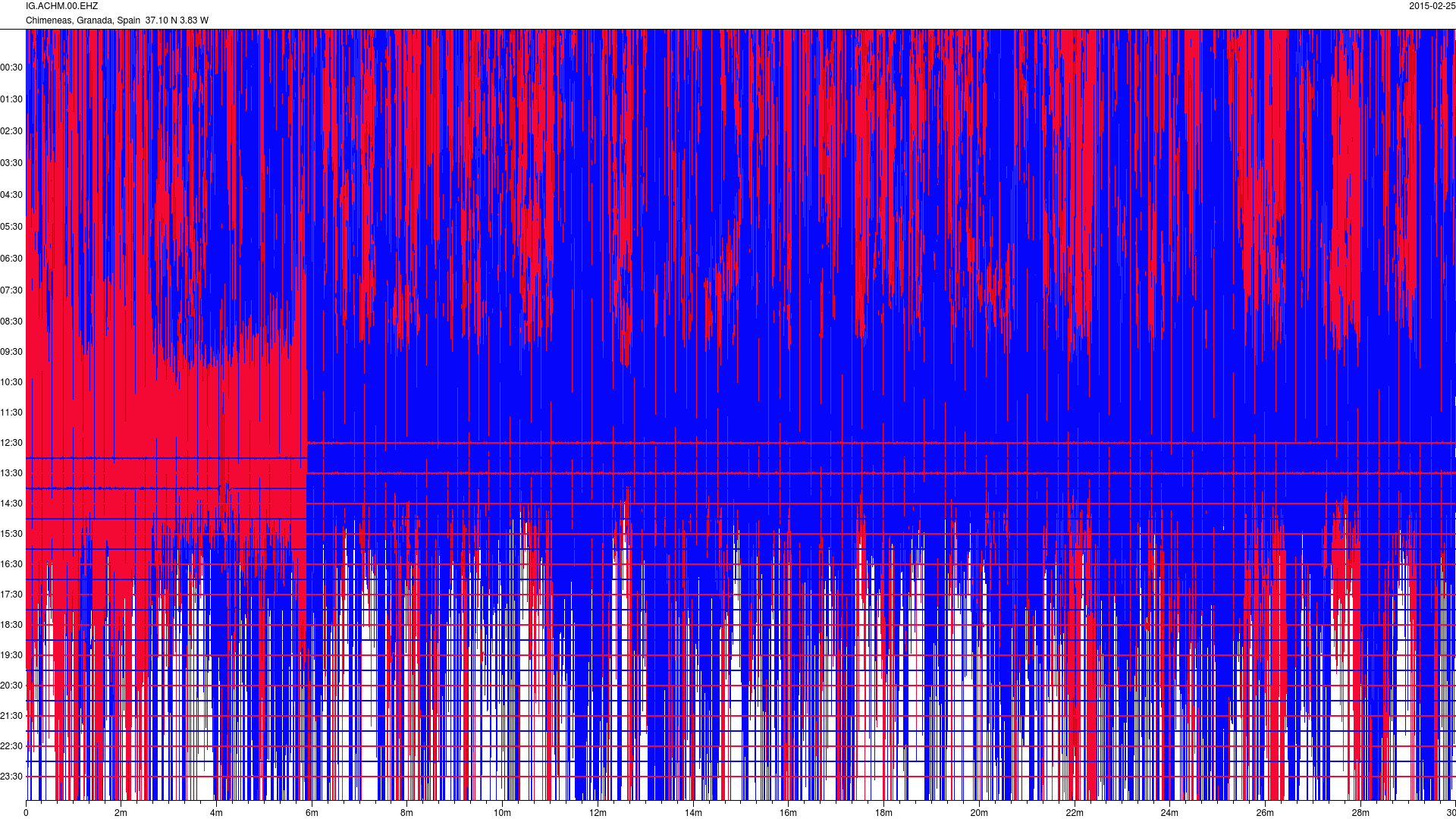Viewport: 1456px width, 819px height.
Task: Click the 22:30 time label
Action: pyautogui.click(x=11, y=746)
